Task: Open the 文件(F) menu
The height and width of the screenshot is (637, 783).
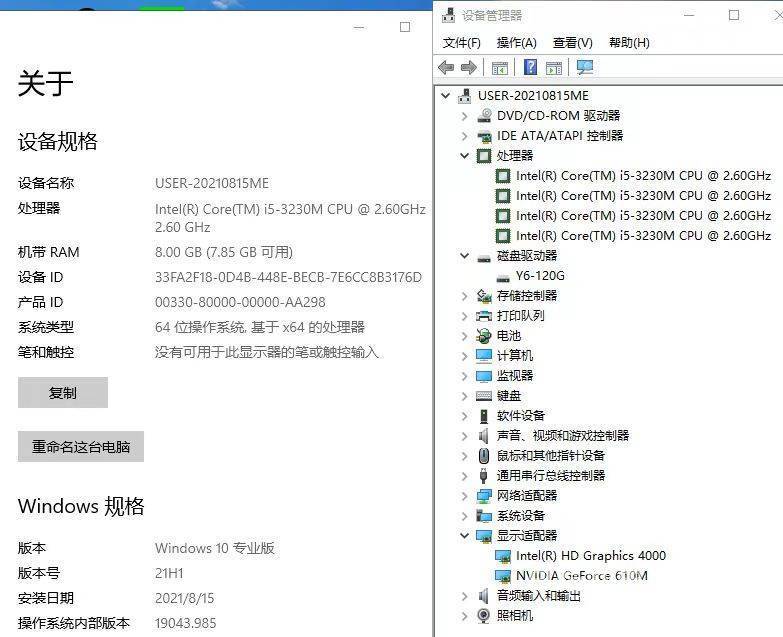Action: [461, 42]
